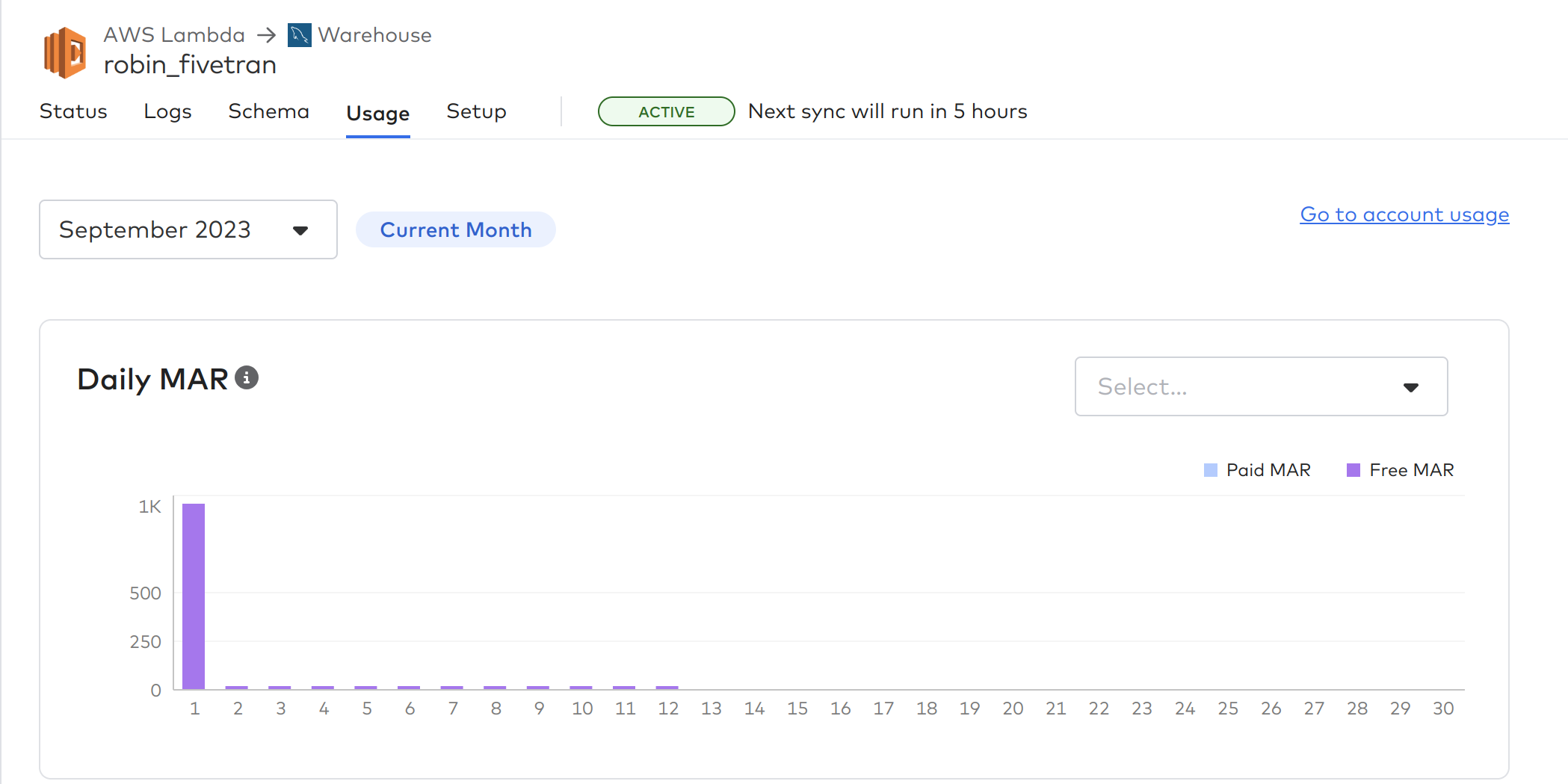
Task: Go to the Setup tab
Action: tap(477, 111)
